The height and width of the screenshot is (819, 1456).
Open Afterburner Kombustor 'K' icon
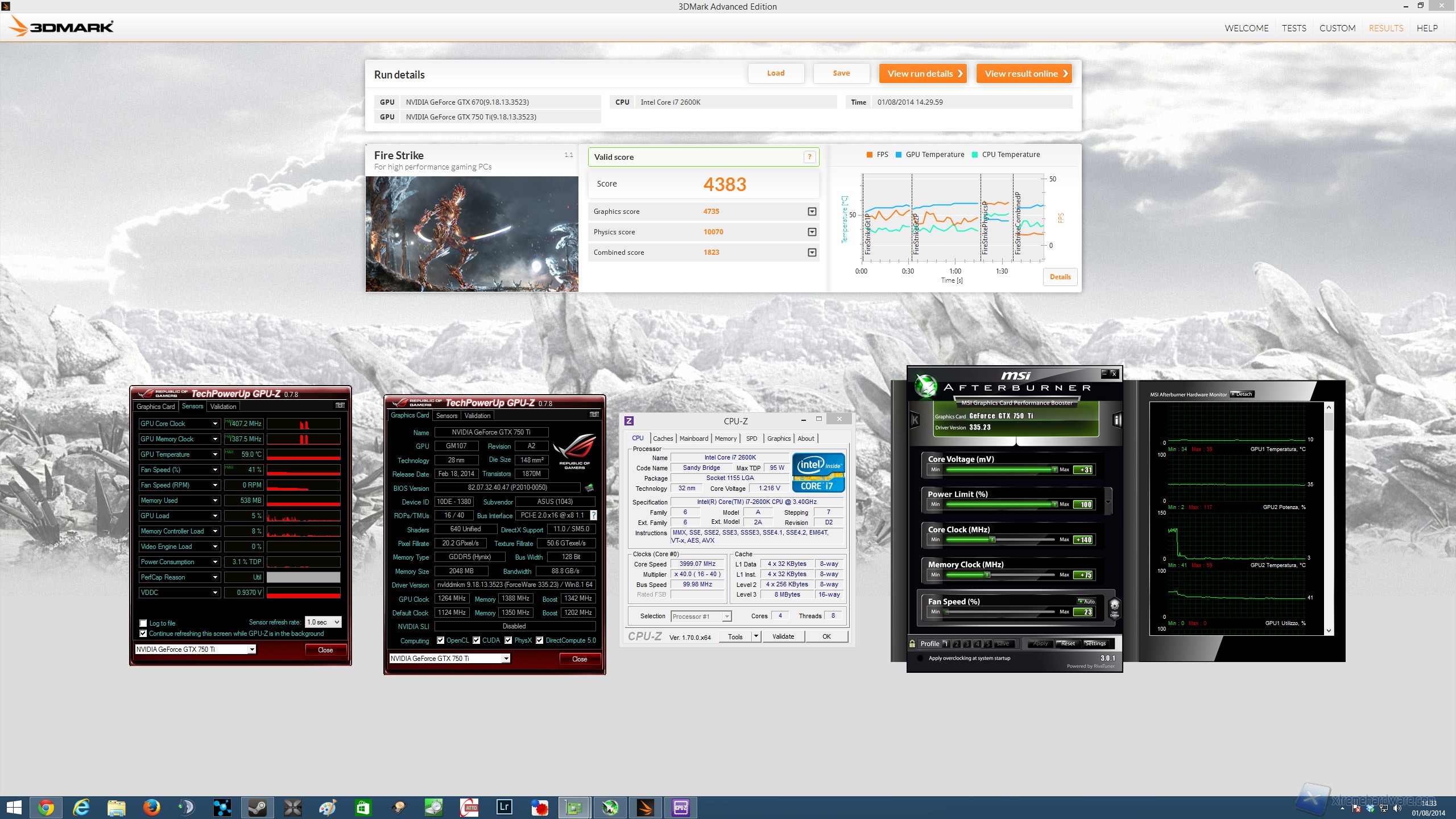click(915, 420)
